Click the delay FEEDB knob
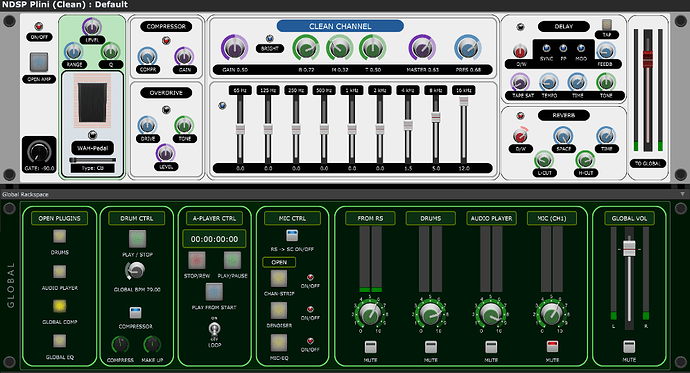 tap(605, 51)
